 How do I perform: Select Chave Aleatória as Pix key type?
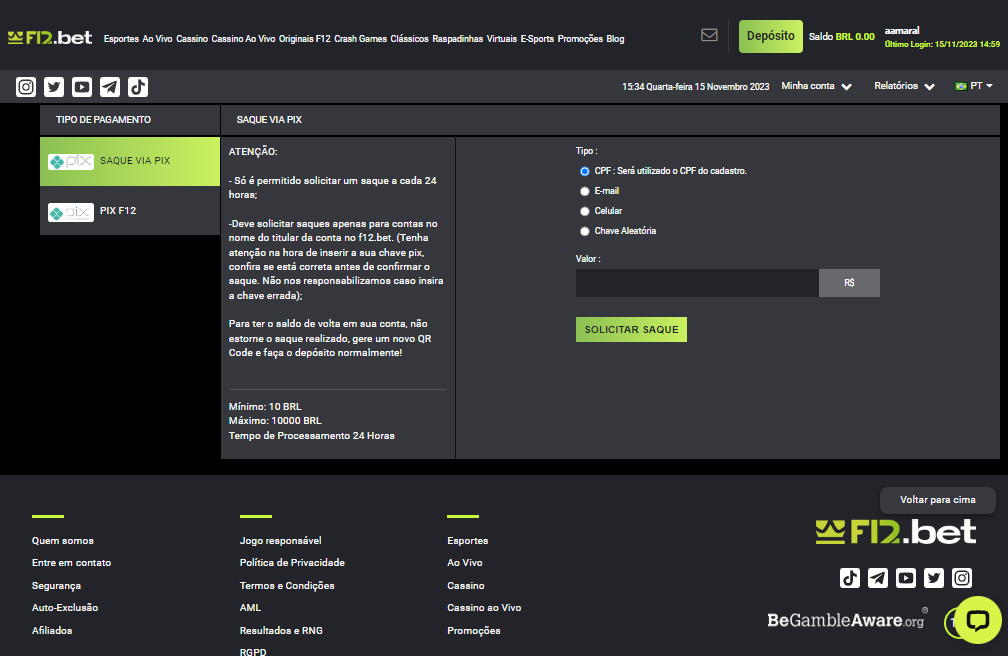584,231
